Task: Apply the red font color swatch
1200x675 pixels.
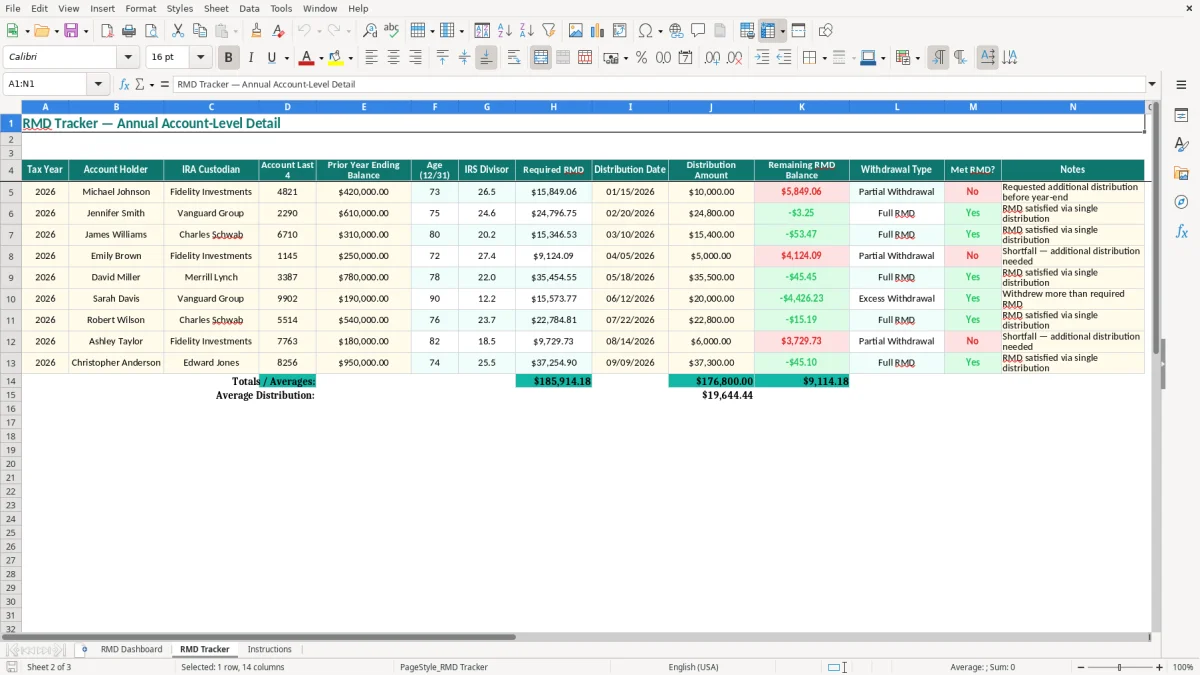Action: pyautogui.click(x=307, y=58)
